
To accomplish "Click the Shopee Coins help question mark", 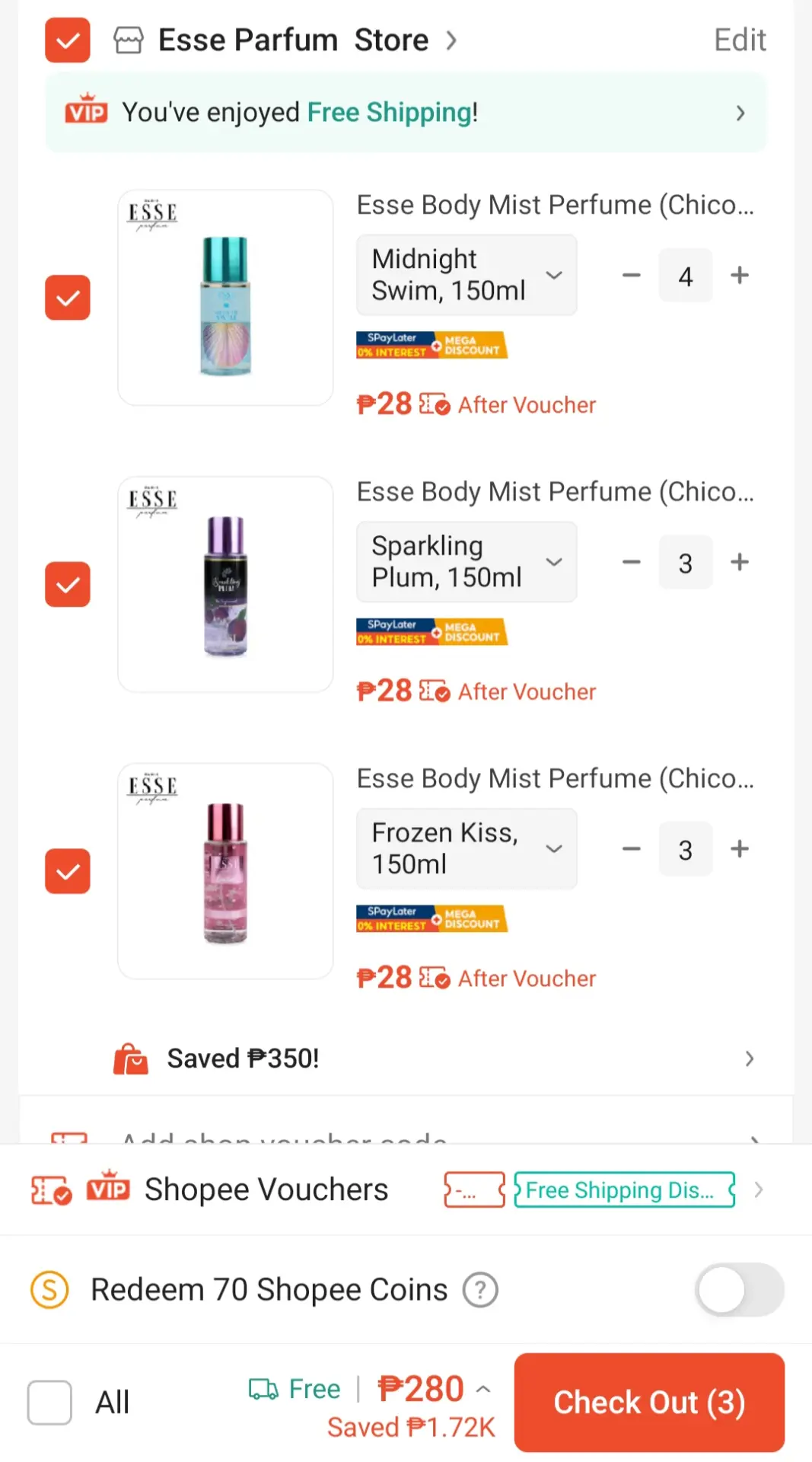I will [x=481, y=1291].
